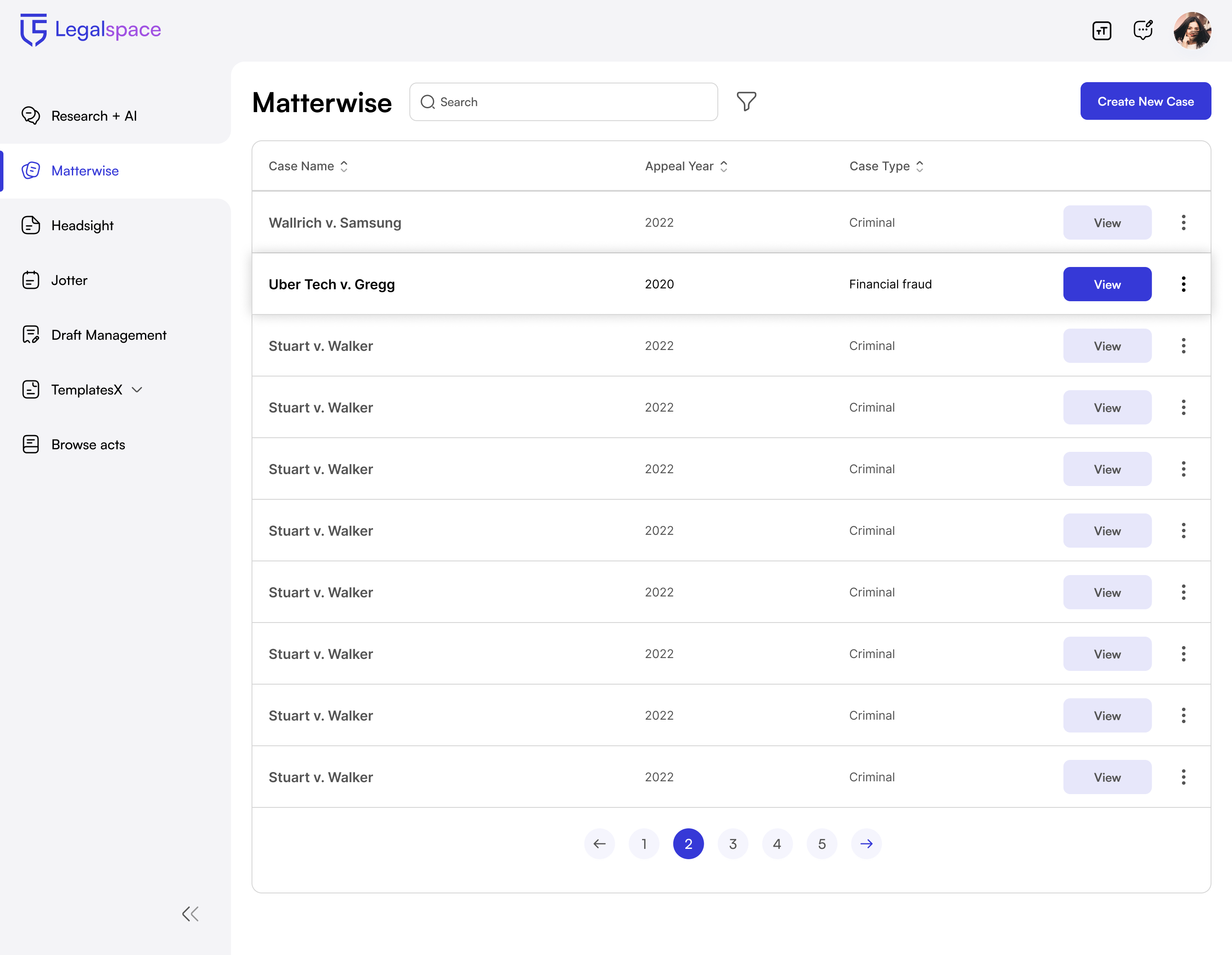The width and height of the screenshot is (1232, 955).
Task: View the Uber Tech v. Gregg case
Action: pos(1107,284)
